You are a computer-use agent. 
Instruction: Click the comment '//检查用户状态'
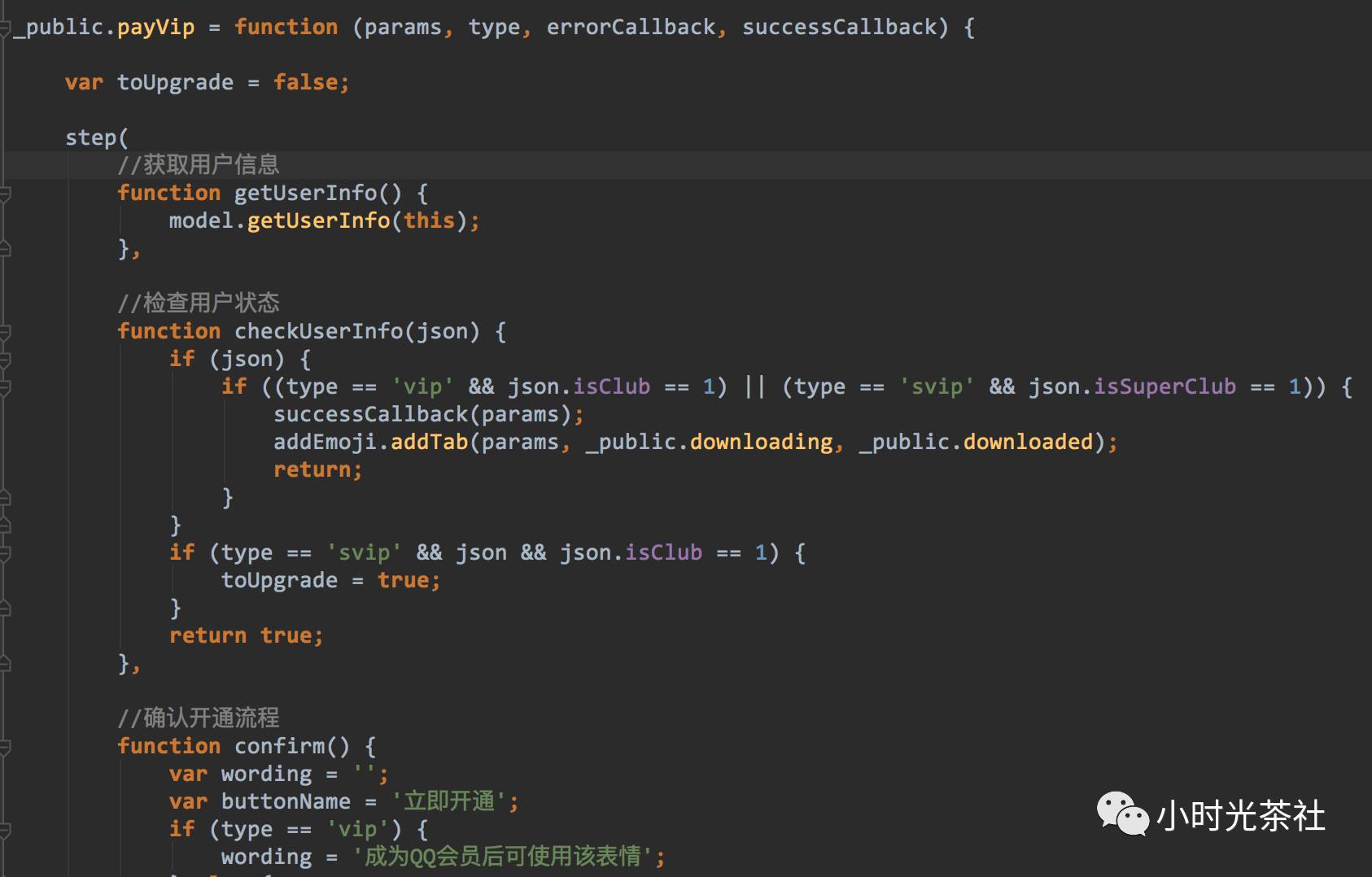coord(199,303)
